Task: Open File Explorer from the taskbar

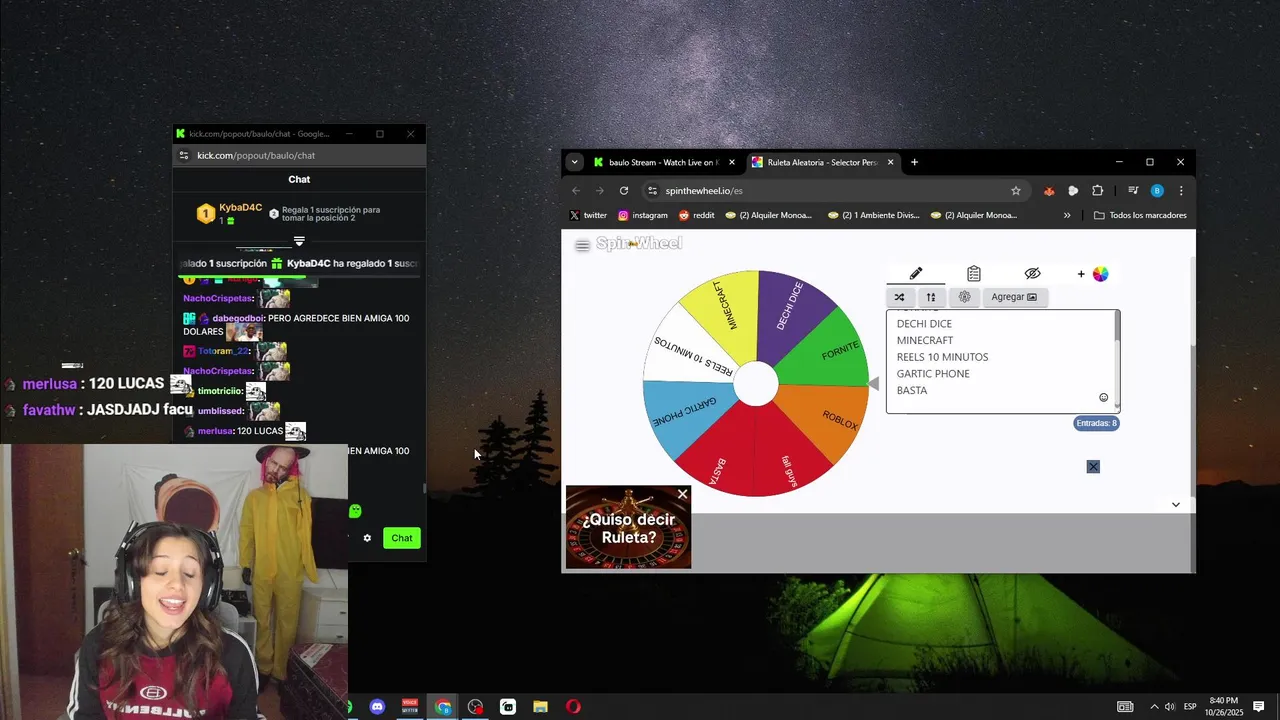Action: coord(540,707)
